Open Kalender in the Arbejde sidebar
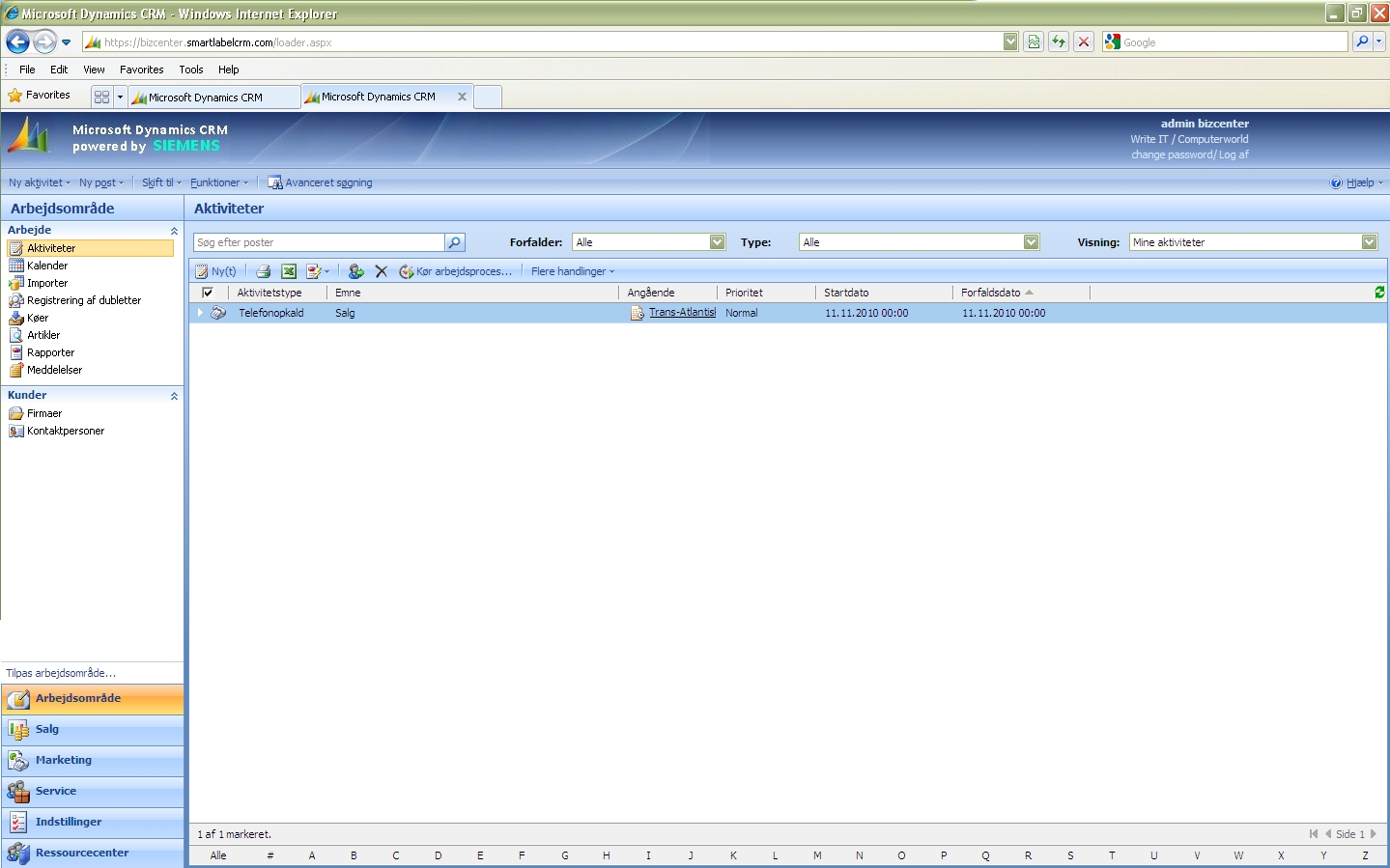 click(x=47, y=266)
